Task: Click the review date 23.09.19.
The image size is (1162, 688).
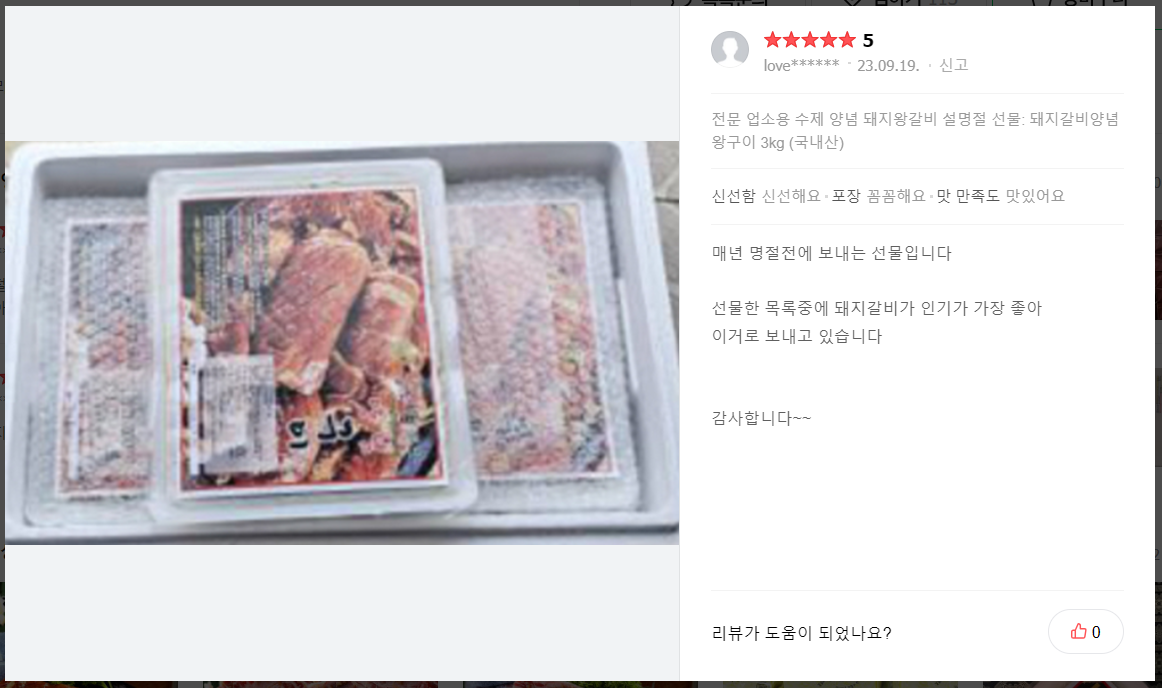Action: tap(888, 65)
